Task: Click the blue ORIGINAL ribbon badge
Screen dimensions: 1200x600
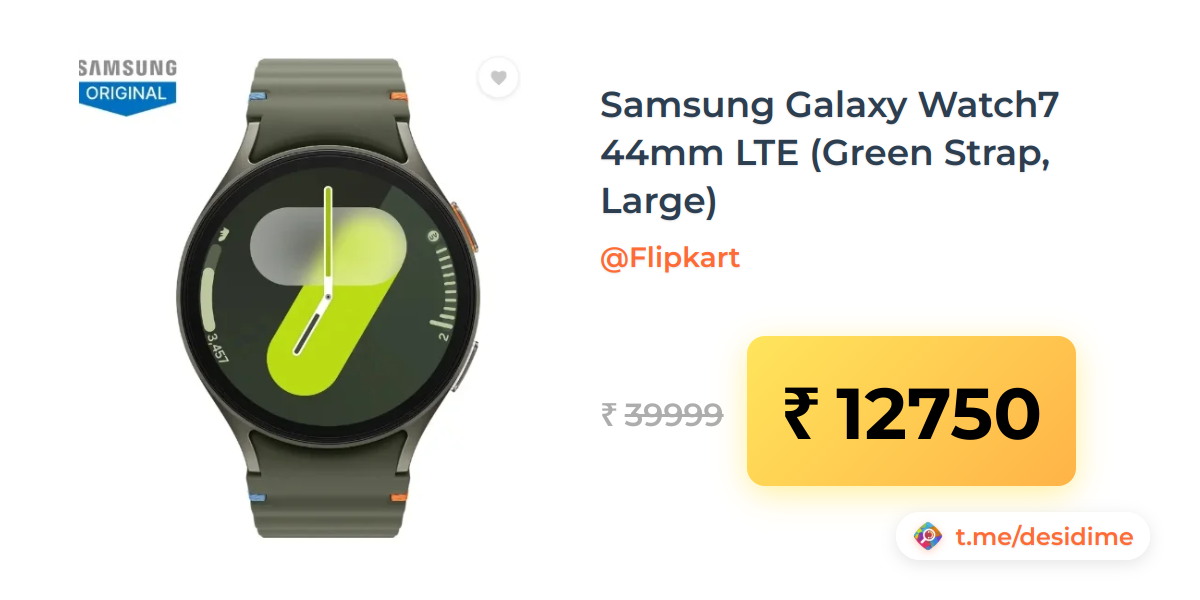Action: 128,97
